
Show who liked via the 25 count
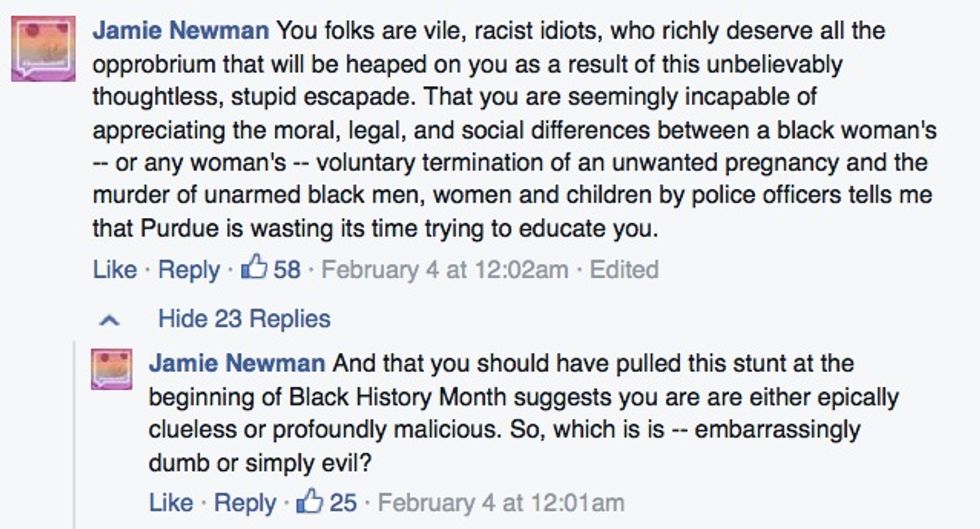343,501
